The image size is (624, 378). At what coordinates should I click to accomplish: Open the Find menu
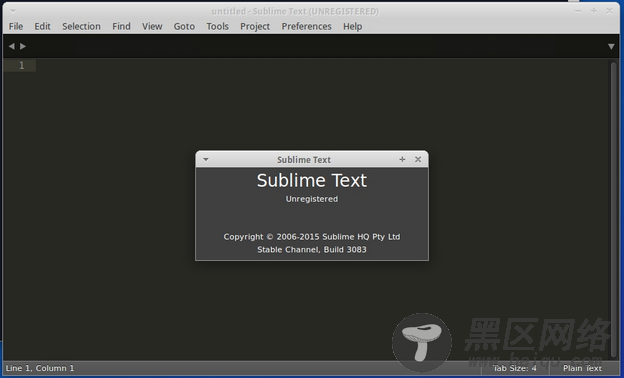click(121, 26)
